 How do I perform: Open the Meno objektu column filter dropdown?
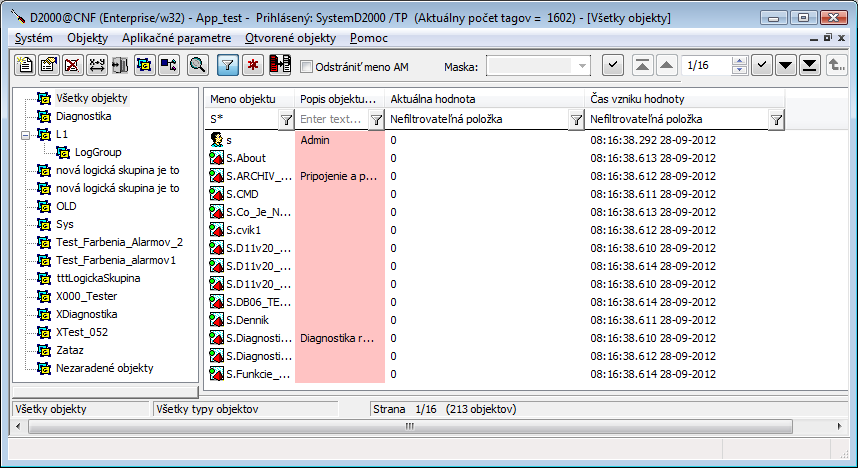[286, 119]
